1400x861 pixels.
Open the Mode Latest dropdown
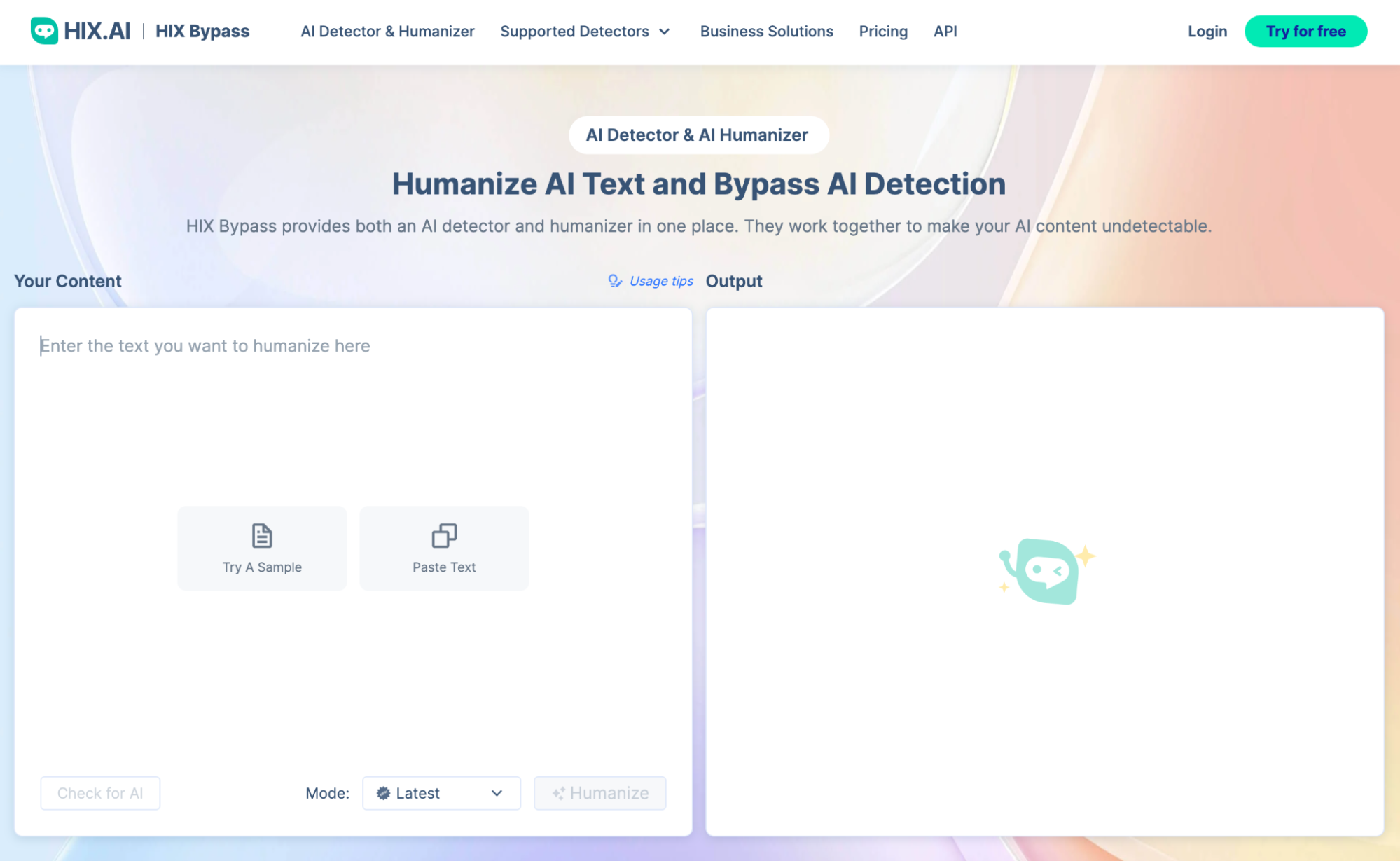coord(441,792)
